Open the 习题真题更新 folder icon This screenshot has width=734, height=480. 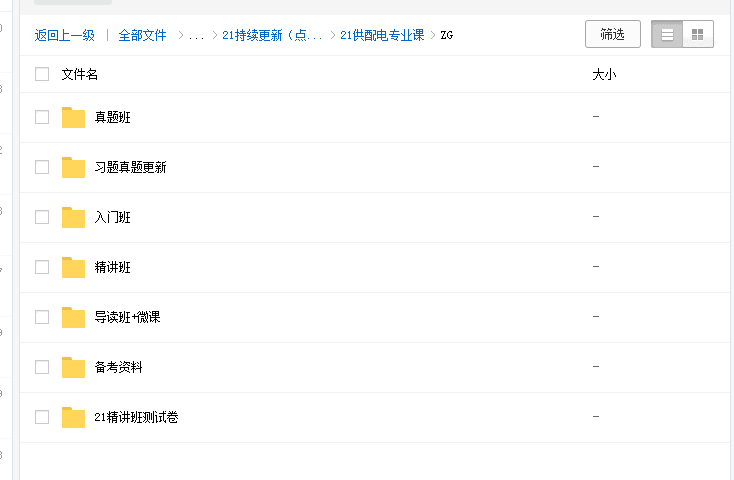[x=73, y=167]
